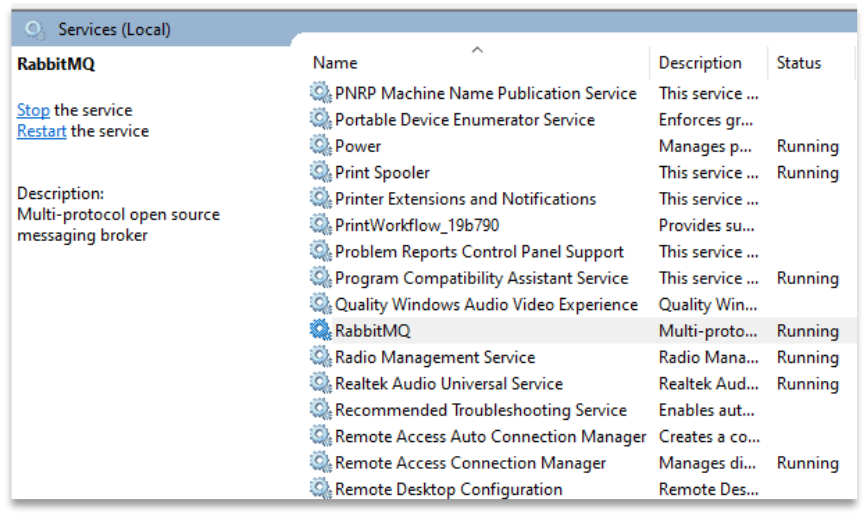868x517 pixels.
Task: Click the Enables aut... description cell
Action: point(706,410)
